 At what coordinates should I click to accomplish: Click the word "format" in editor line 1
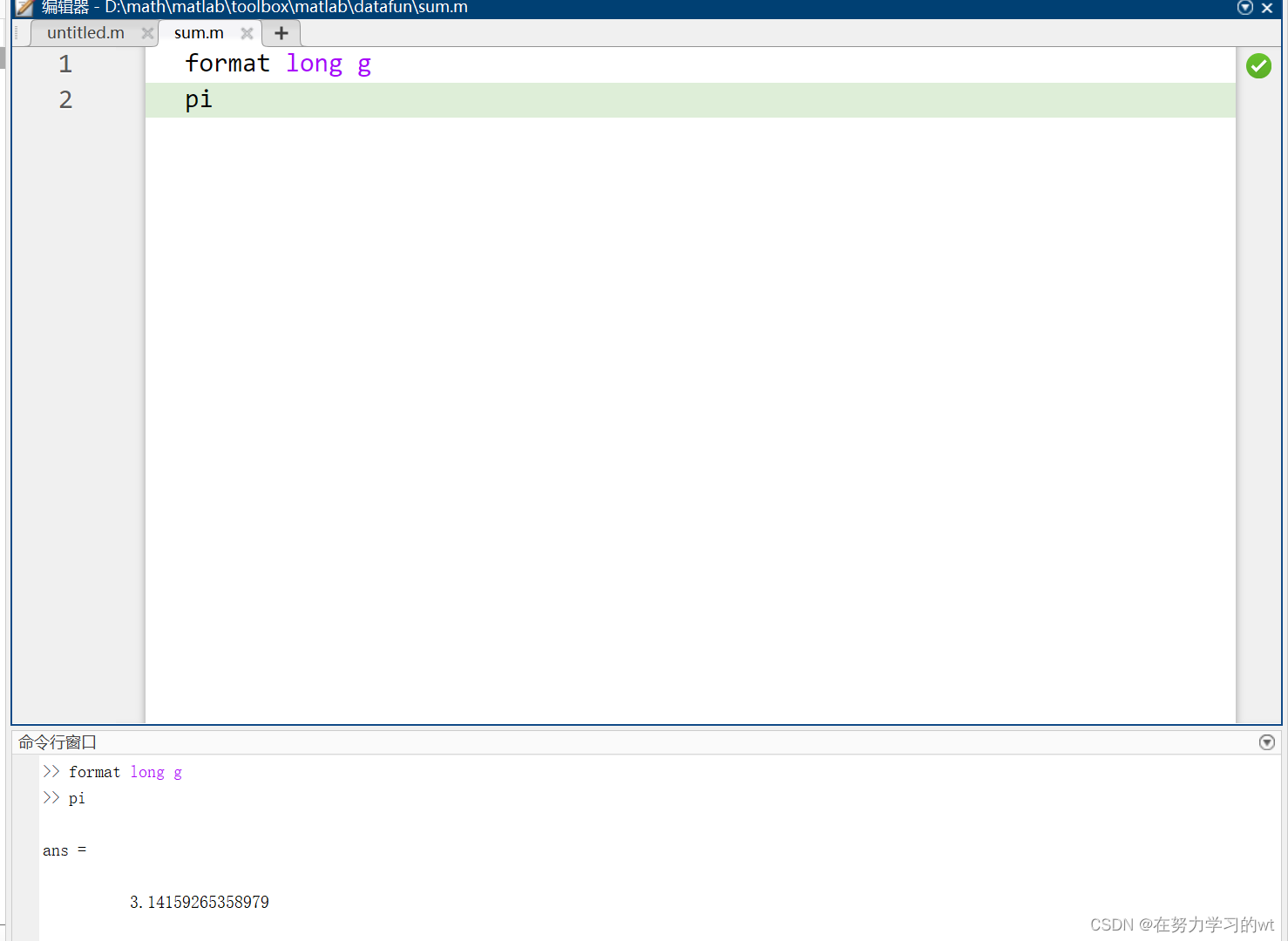227,64
